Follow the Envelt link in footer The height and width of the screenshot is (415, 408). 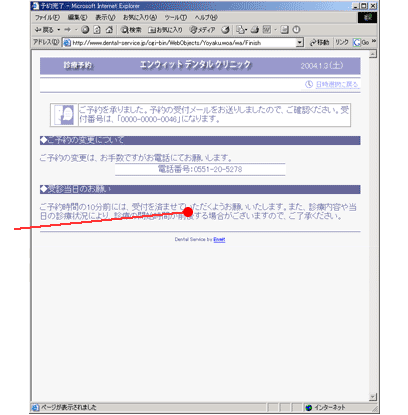click(219, 239)
